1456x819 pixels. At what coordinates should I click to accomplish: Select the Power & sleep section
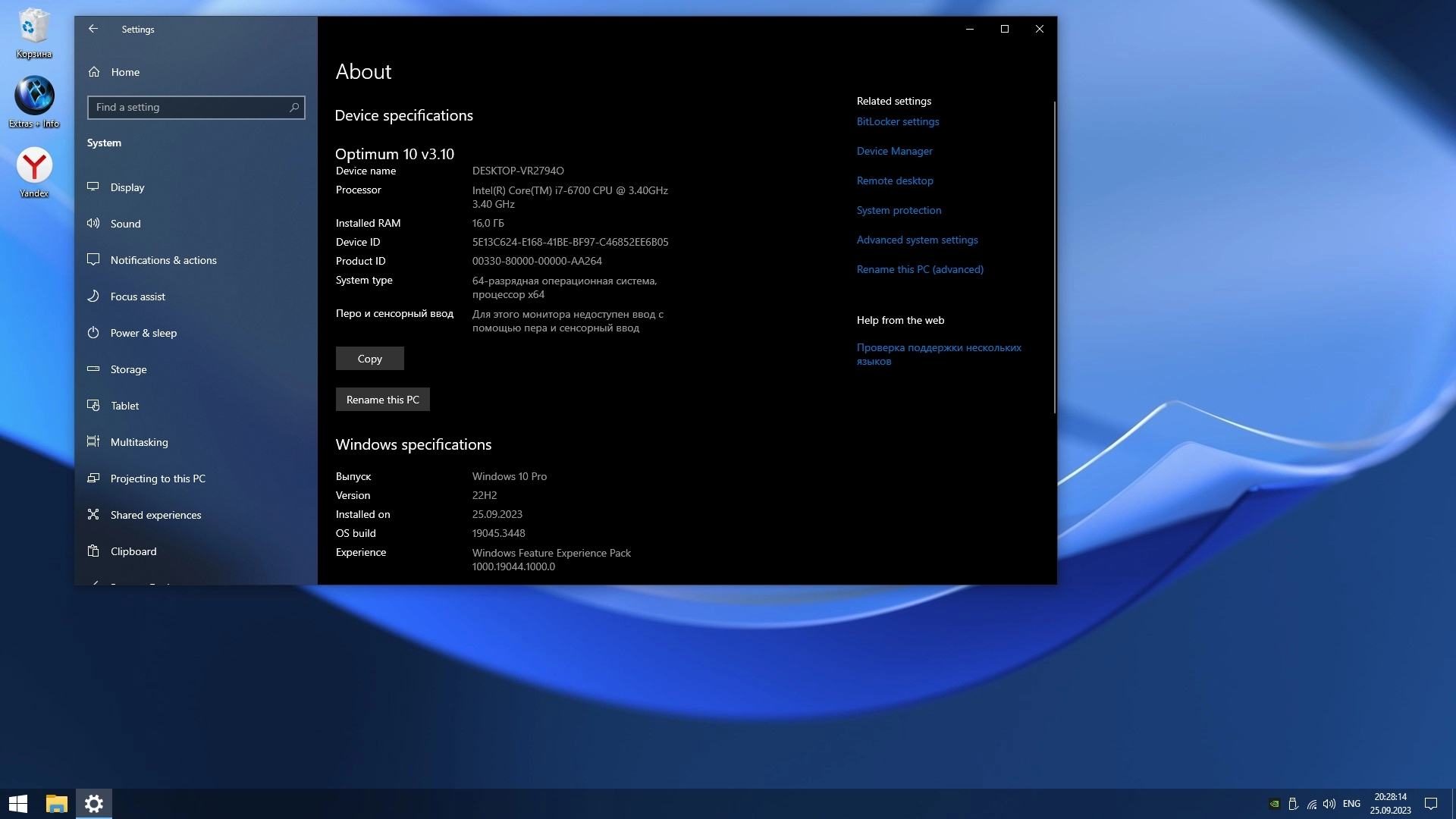point(143,333)
